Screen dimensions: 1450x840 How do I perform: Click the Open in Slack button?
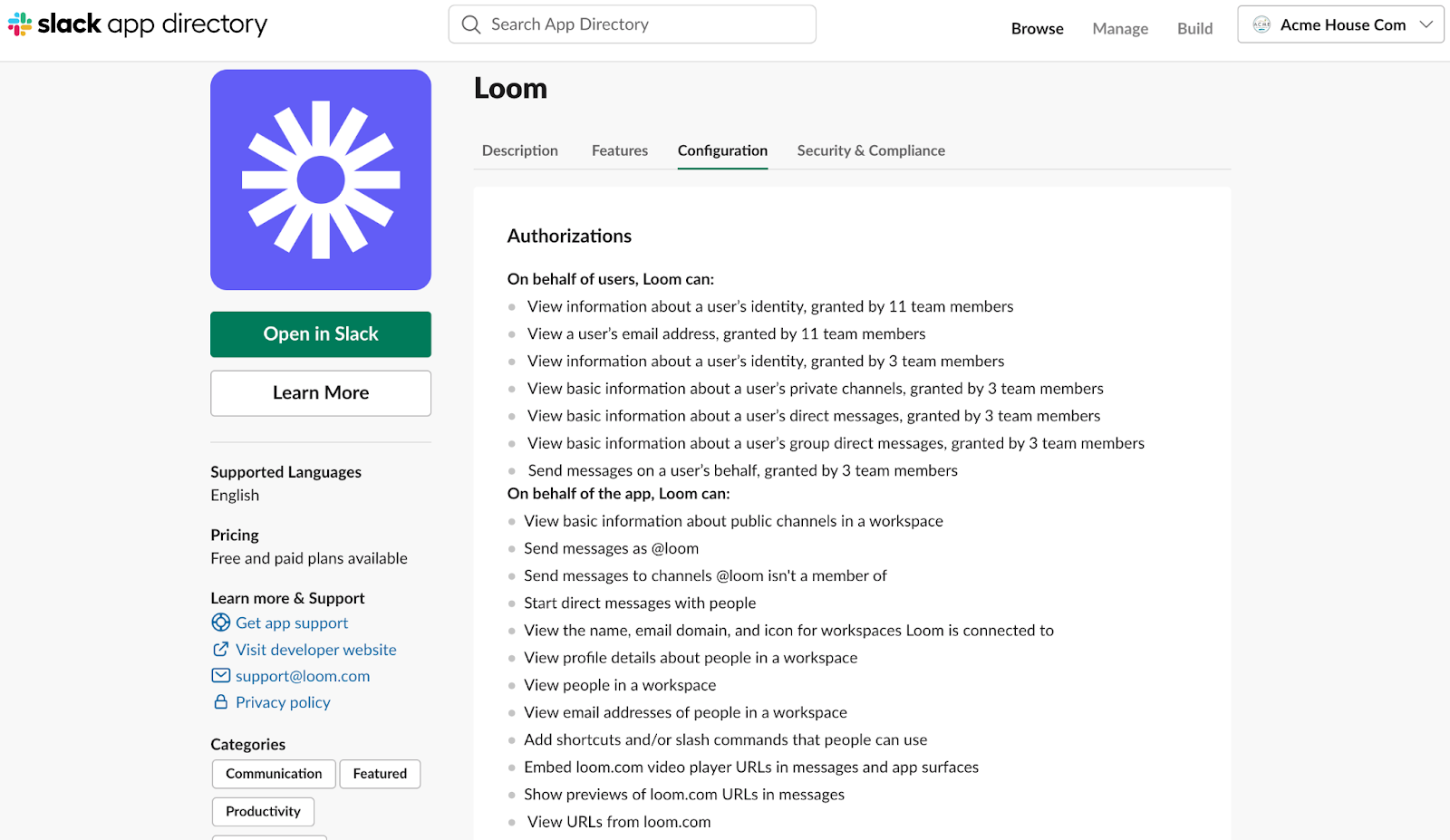click(321, 334)
